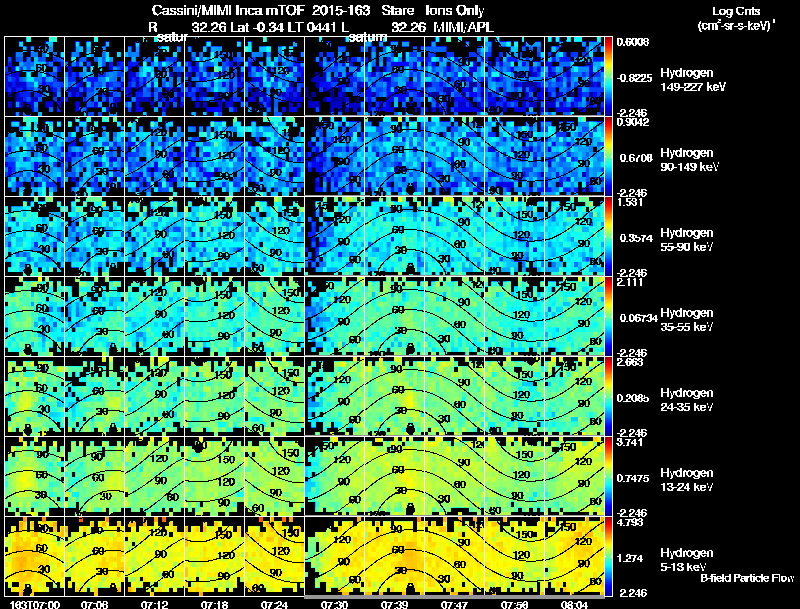Screen dimensions: 800x609
Task: Click the '07:12' time axis label
Action: tap(154, 604)
